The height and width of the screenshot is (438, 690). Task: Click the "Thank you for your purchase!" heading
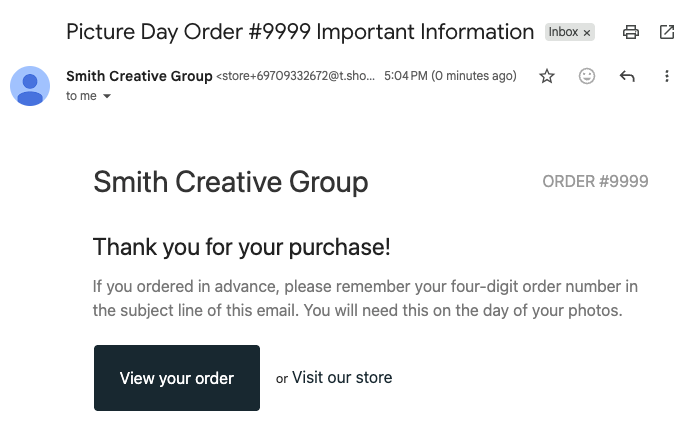241,247
